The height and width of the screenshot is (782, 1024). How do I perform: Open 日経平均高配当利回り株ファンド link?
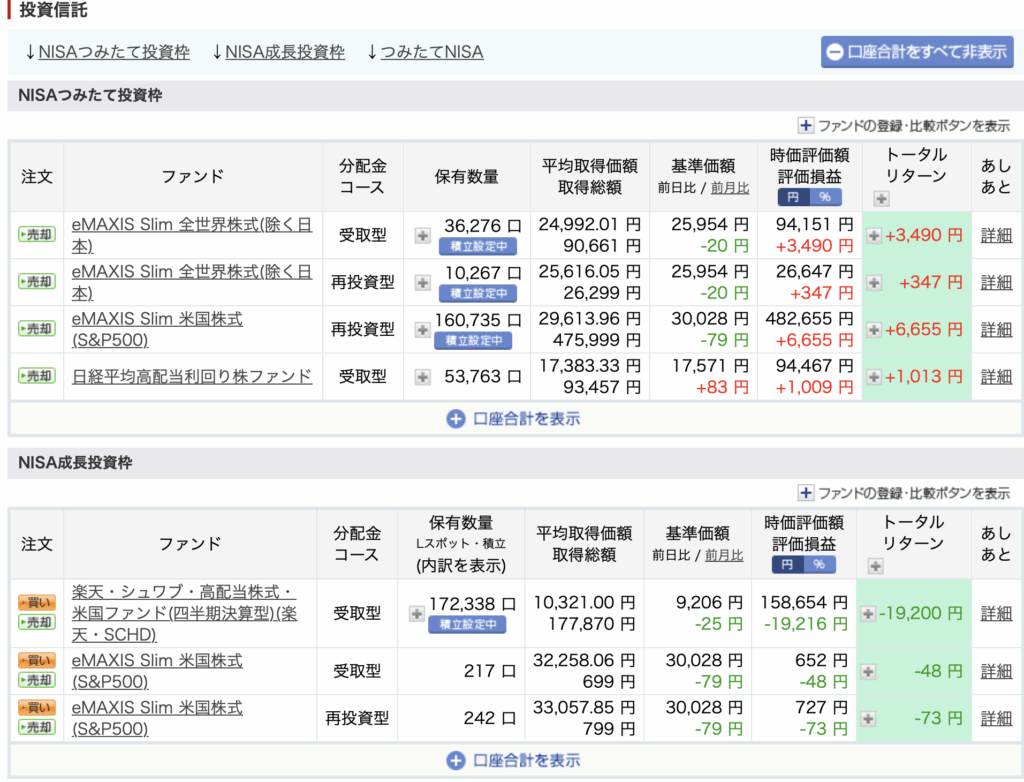(191, 376)
